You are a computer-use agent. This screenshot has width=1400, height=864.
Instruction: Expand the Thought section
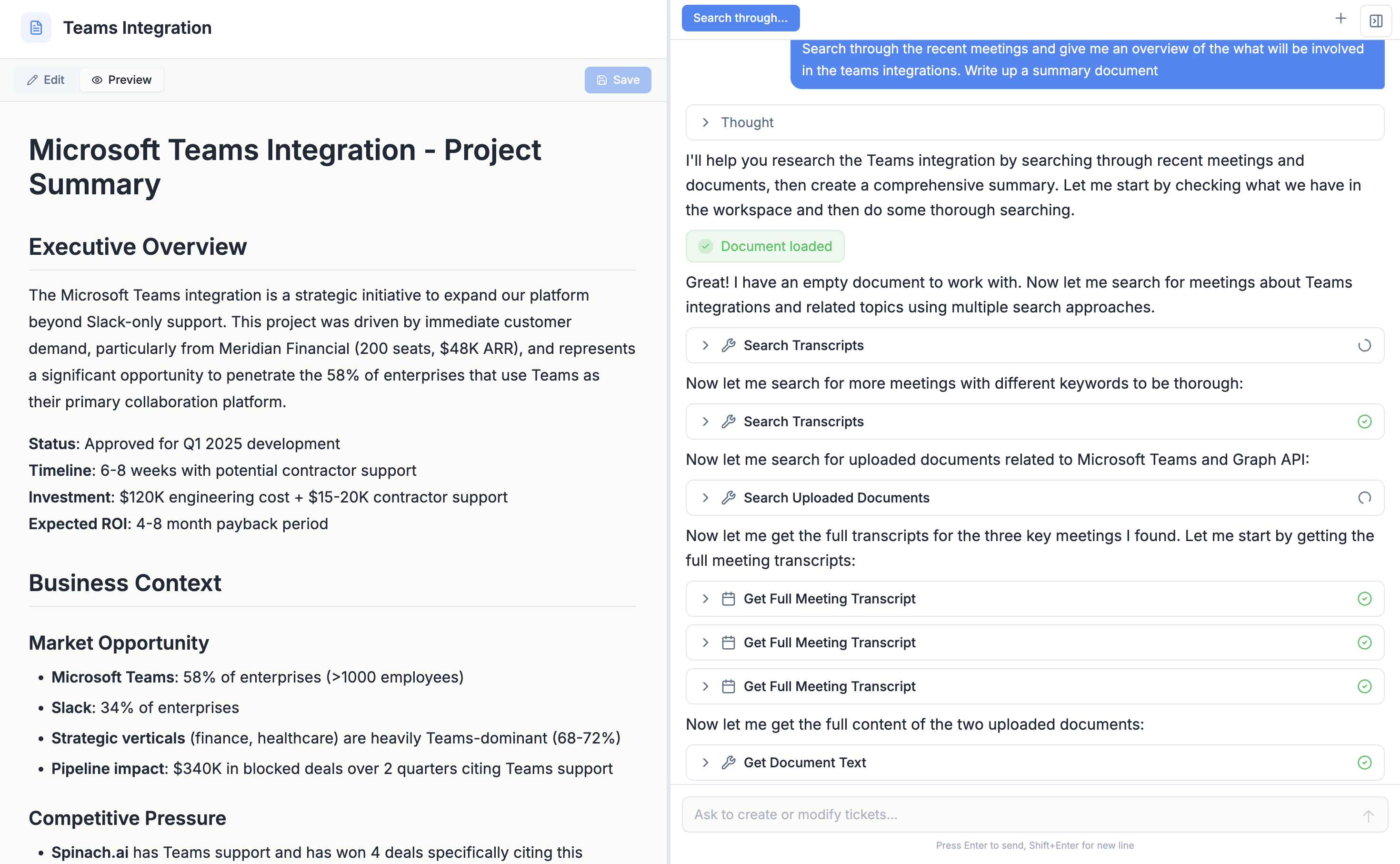706,122
